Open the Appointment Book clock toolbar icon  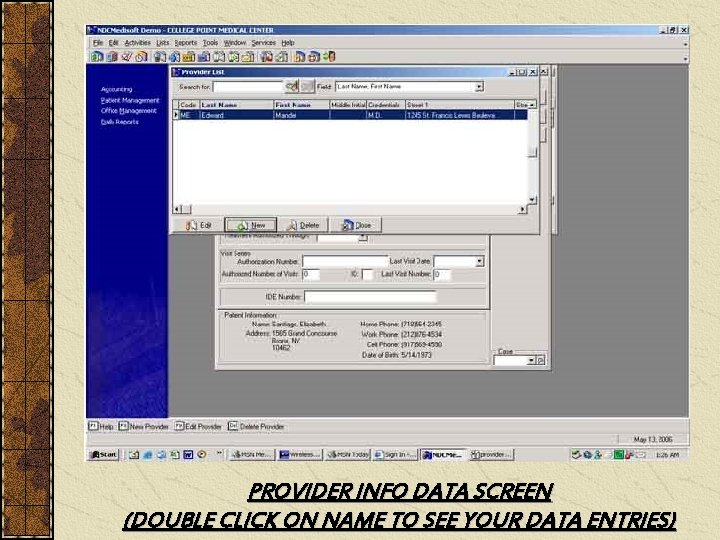coord(141,56)
